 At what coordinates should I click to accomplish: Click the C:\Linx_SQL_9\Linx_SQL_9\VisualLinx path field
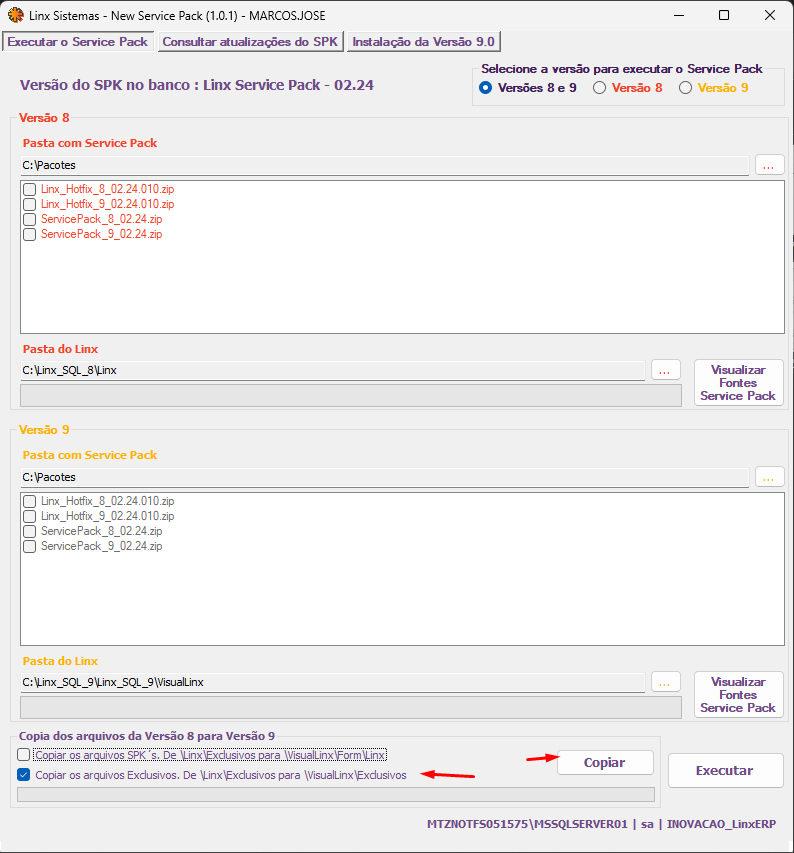pyautogui.click(x=332, y=682)
